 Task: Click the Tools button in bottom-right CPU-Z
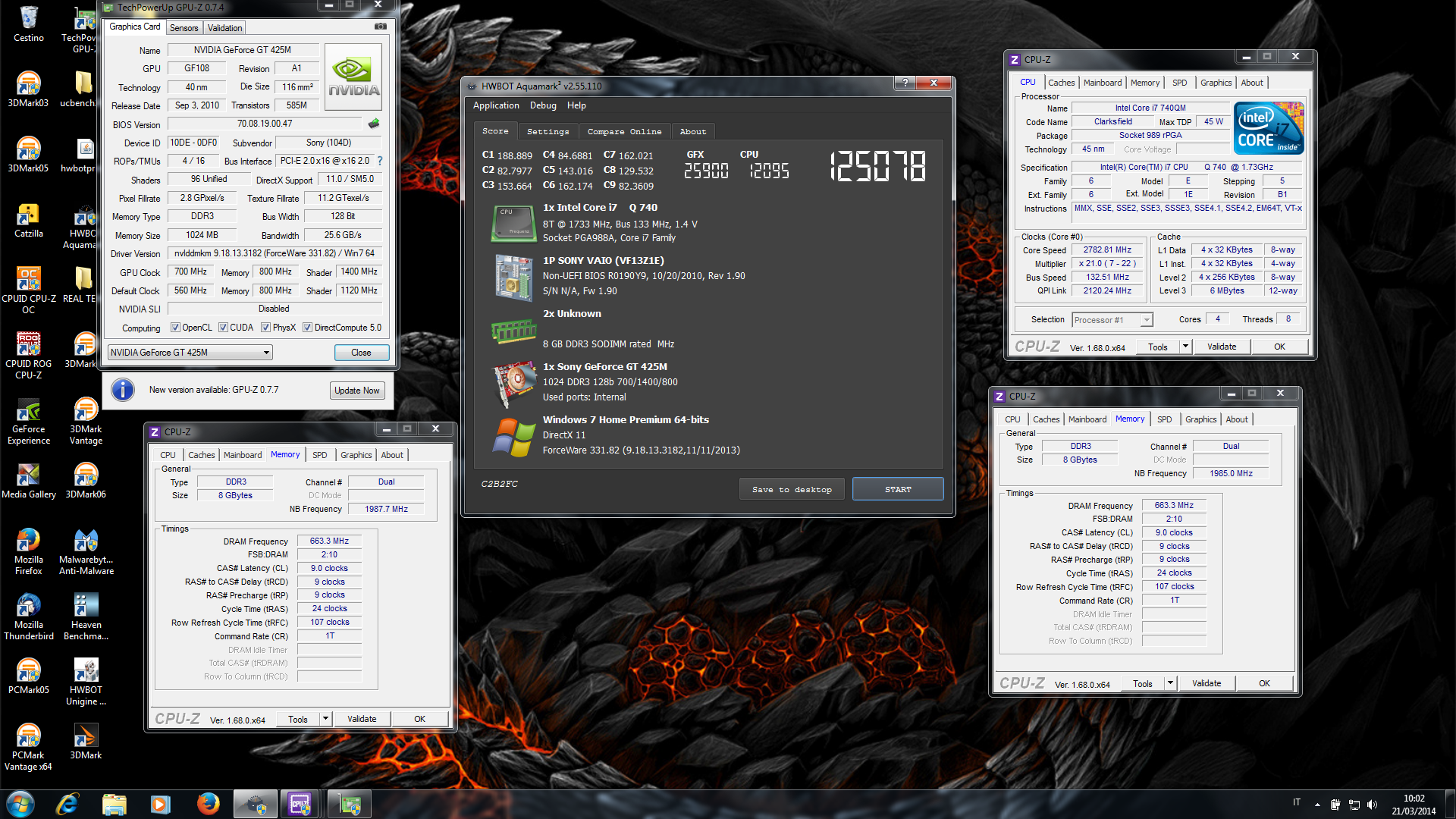1143,683
